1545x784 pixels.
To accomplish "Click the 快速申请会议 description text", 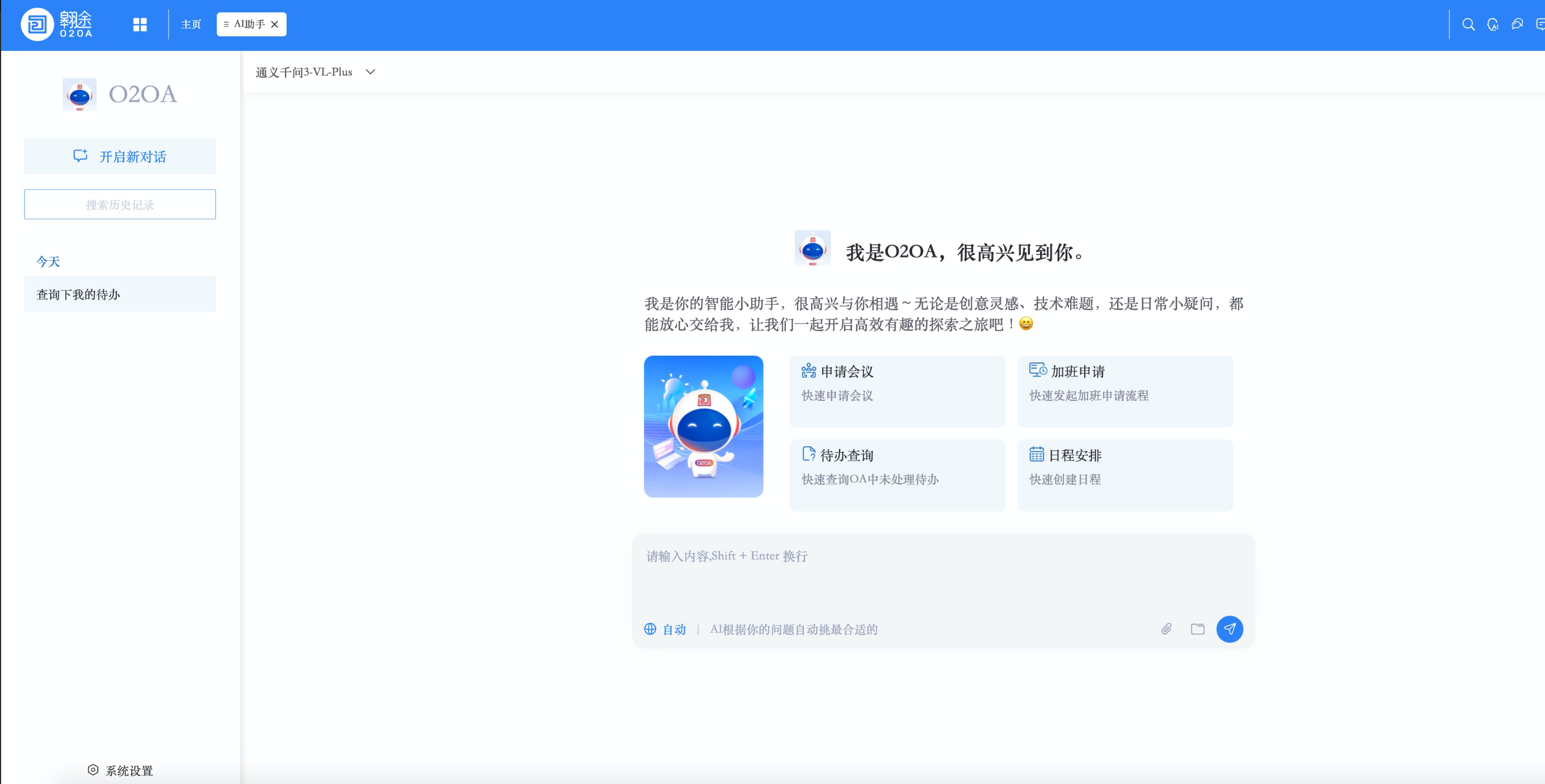I will tap(837, 395).
